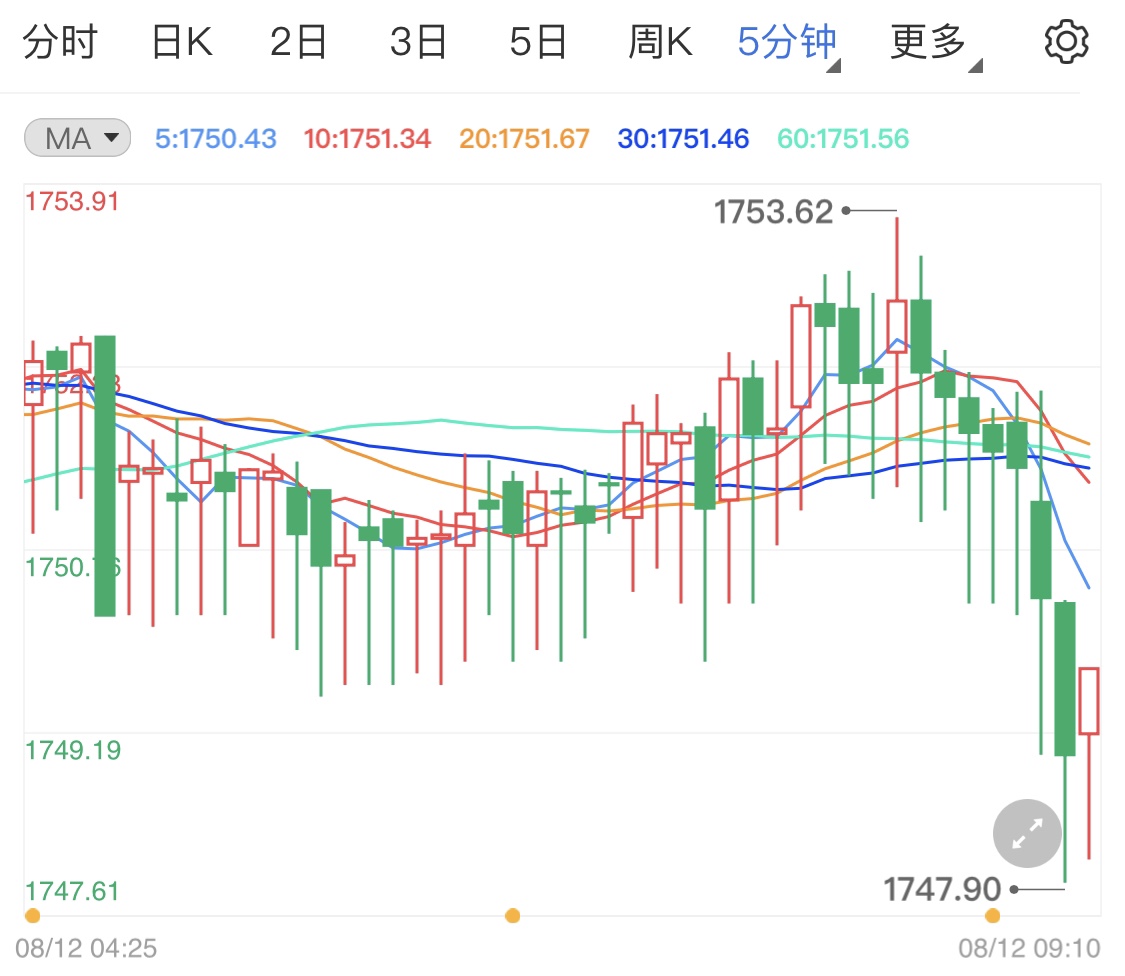This screenshot has width=1125, height=976.
Task: Expand chart to fullscreen with arrows button
Action: [1027, 833]
